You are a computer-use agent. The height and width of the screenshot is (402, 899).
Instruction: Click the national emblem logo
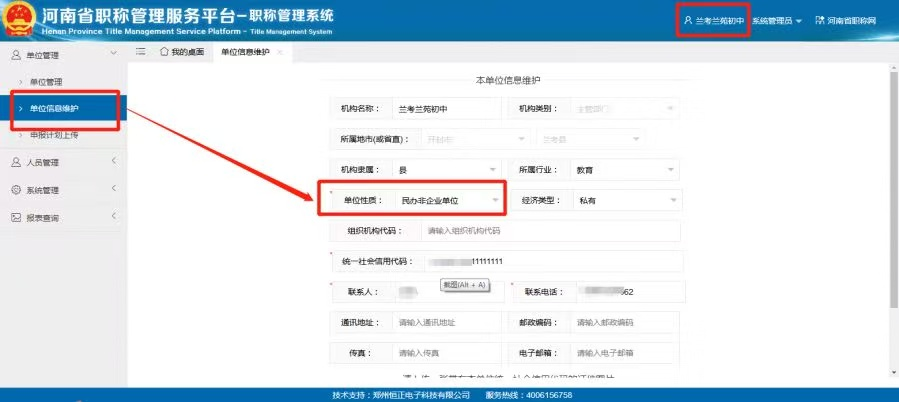click(x=19, y=21)
